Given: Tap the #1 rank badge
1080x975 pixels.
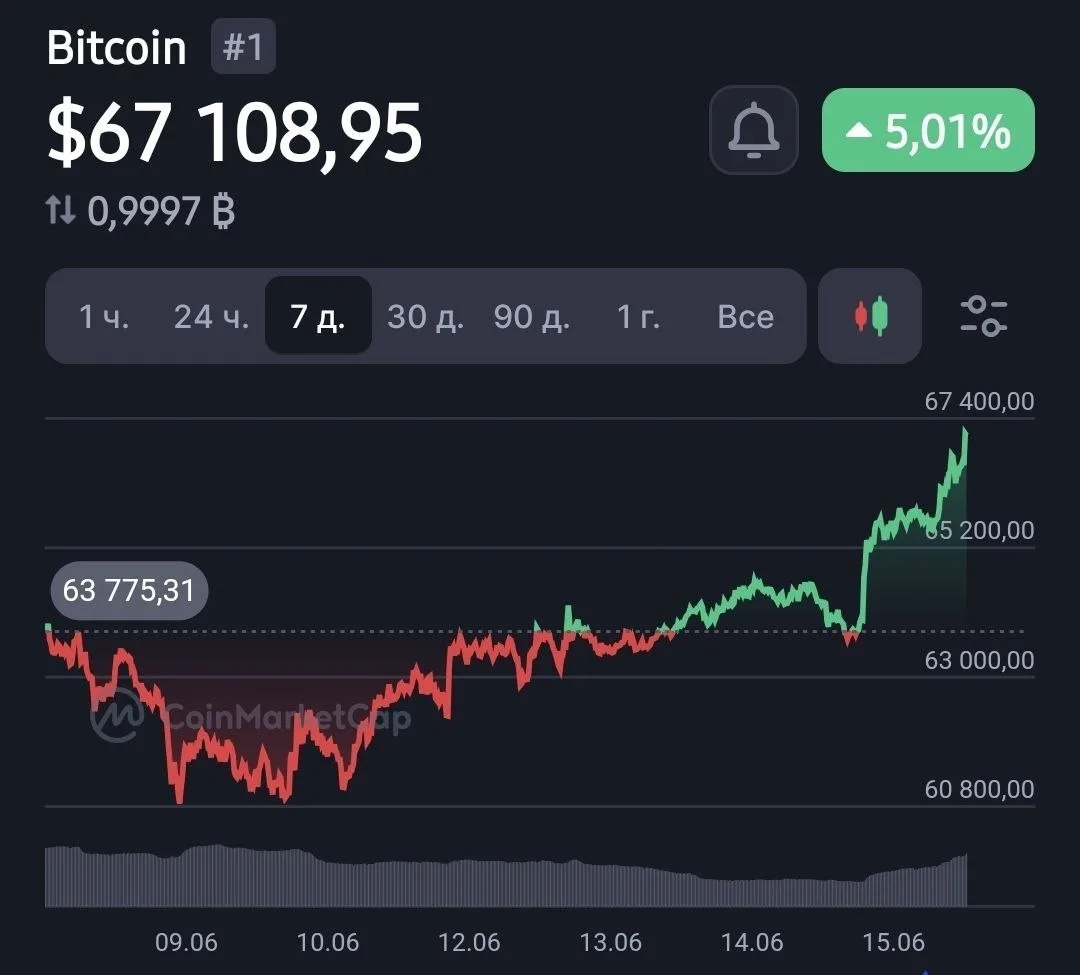Looking at the screenshot, I should coord(243,47).
